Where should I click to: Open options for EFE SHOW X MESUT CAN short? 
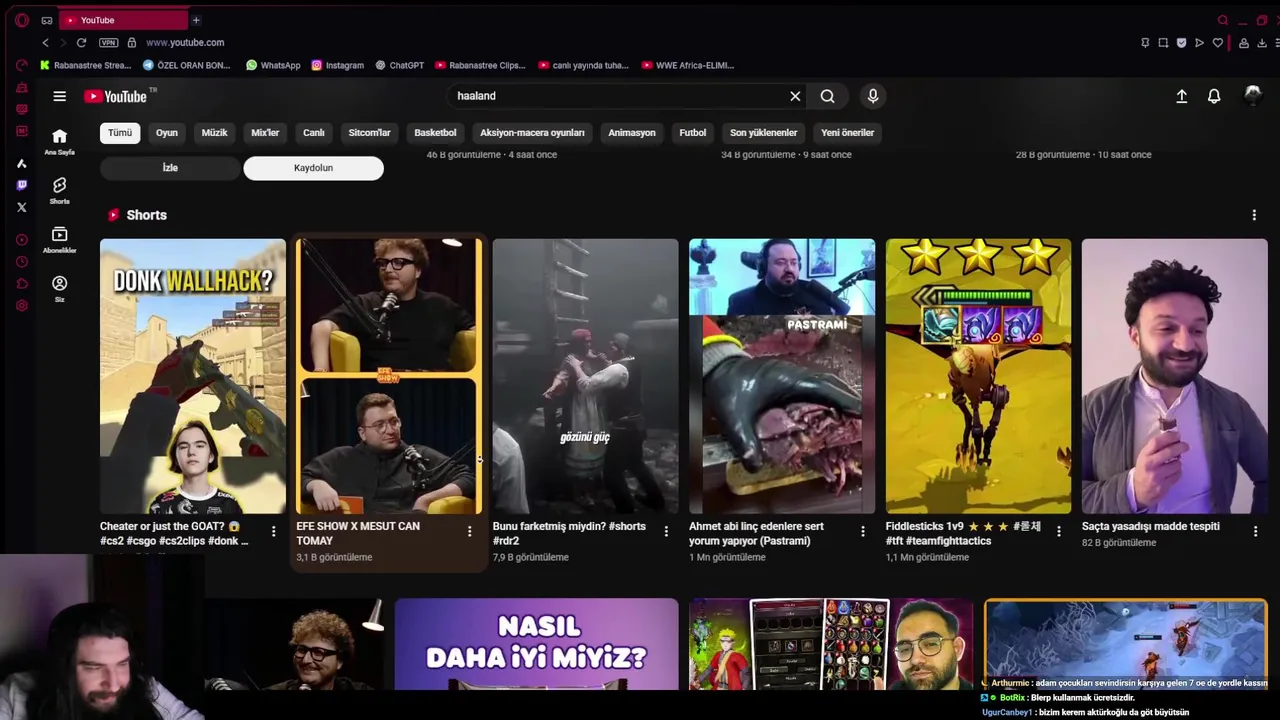pyautogui.click(x=469, y=532)
